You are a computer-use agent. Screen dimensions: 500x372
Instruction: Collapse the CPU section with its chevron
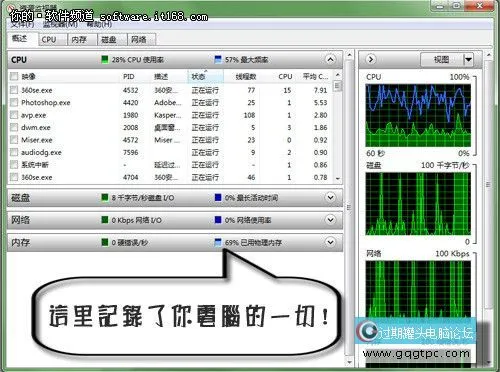[330, 60]
